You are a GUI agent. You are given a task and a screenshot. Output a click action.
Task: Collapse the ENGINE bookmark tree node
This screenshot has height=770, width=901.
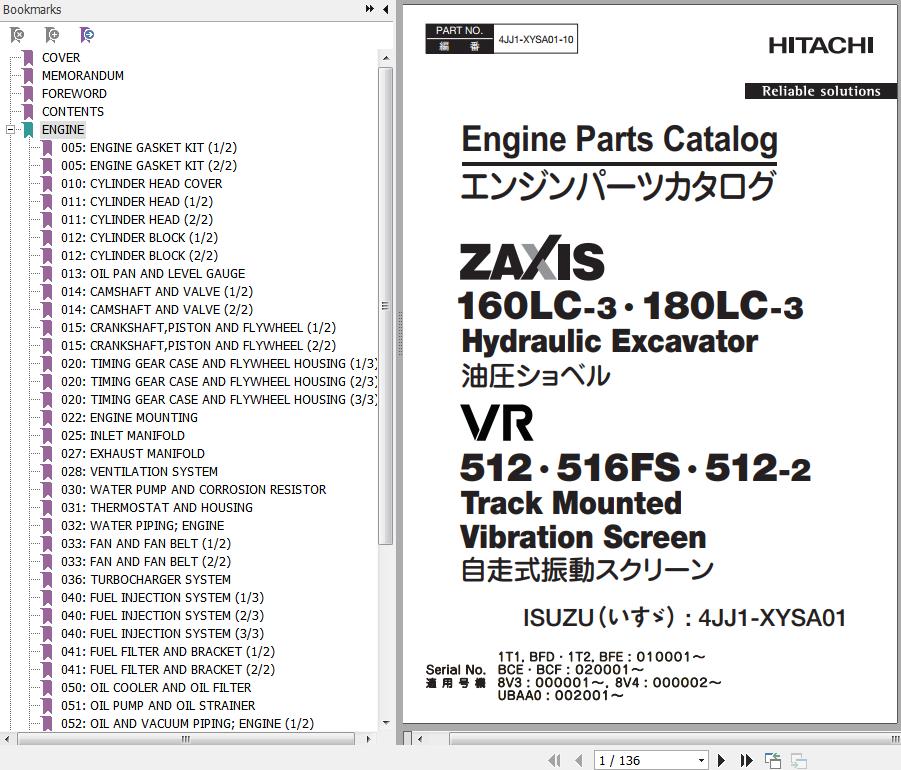click(10, 129)
